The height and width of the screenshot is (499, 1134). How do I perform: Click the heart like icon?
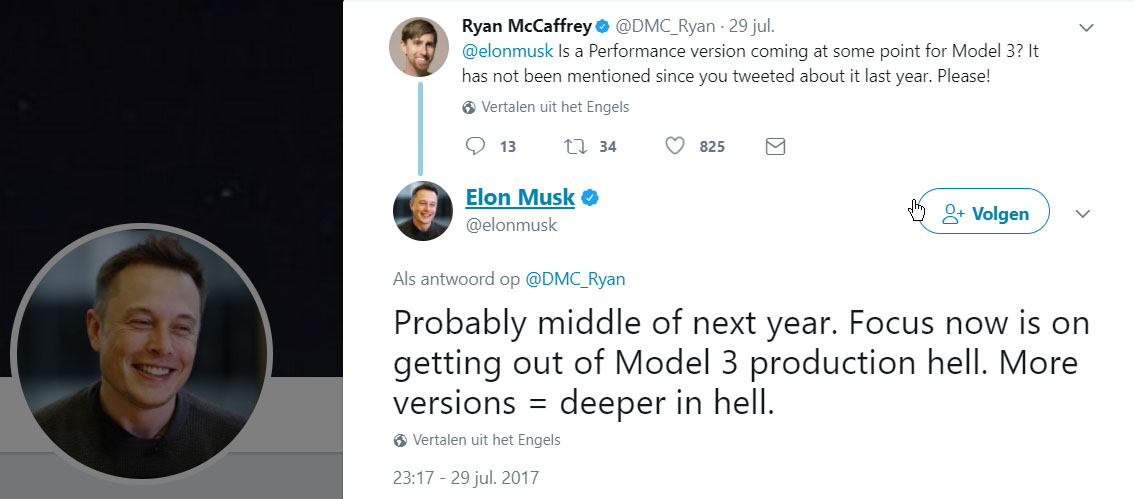[675, 146]
